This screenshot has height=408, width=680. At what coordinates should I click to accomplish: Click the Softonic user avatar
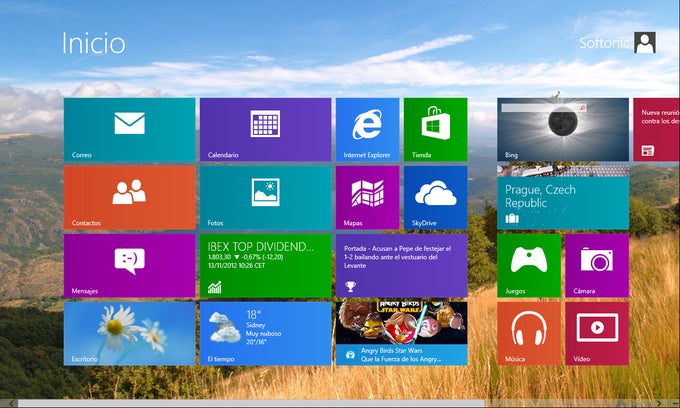645,42
